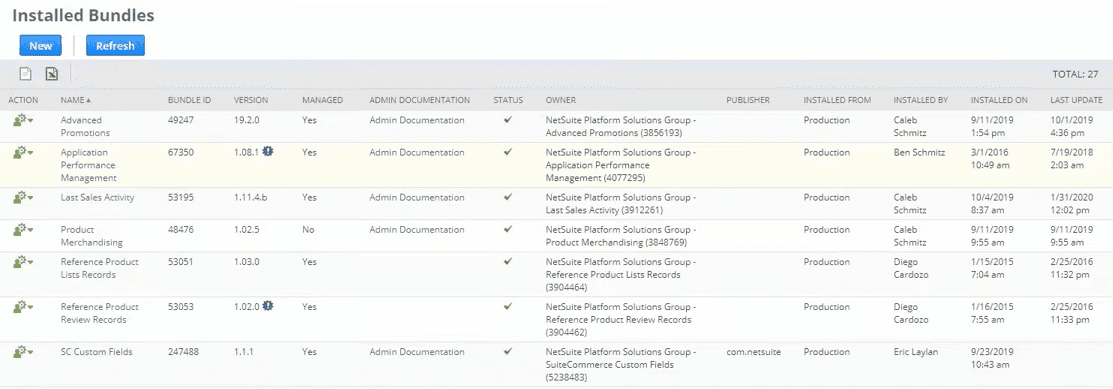Open Admin Documentation for Last Sales Activity

coord(417,197)
